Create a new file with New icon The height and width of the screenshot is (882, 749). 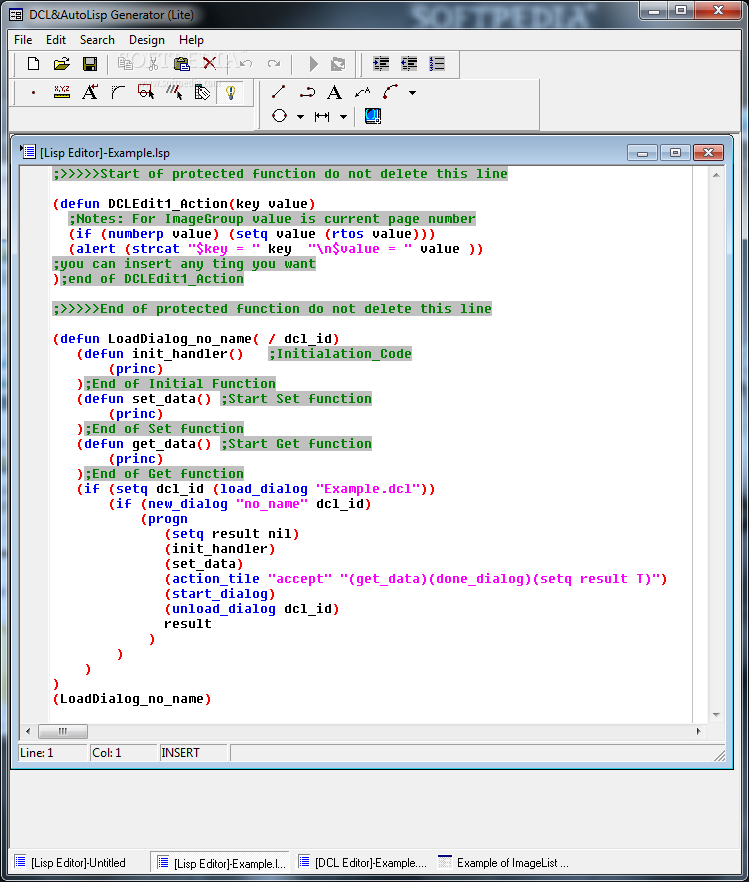[x=34, y=64]
